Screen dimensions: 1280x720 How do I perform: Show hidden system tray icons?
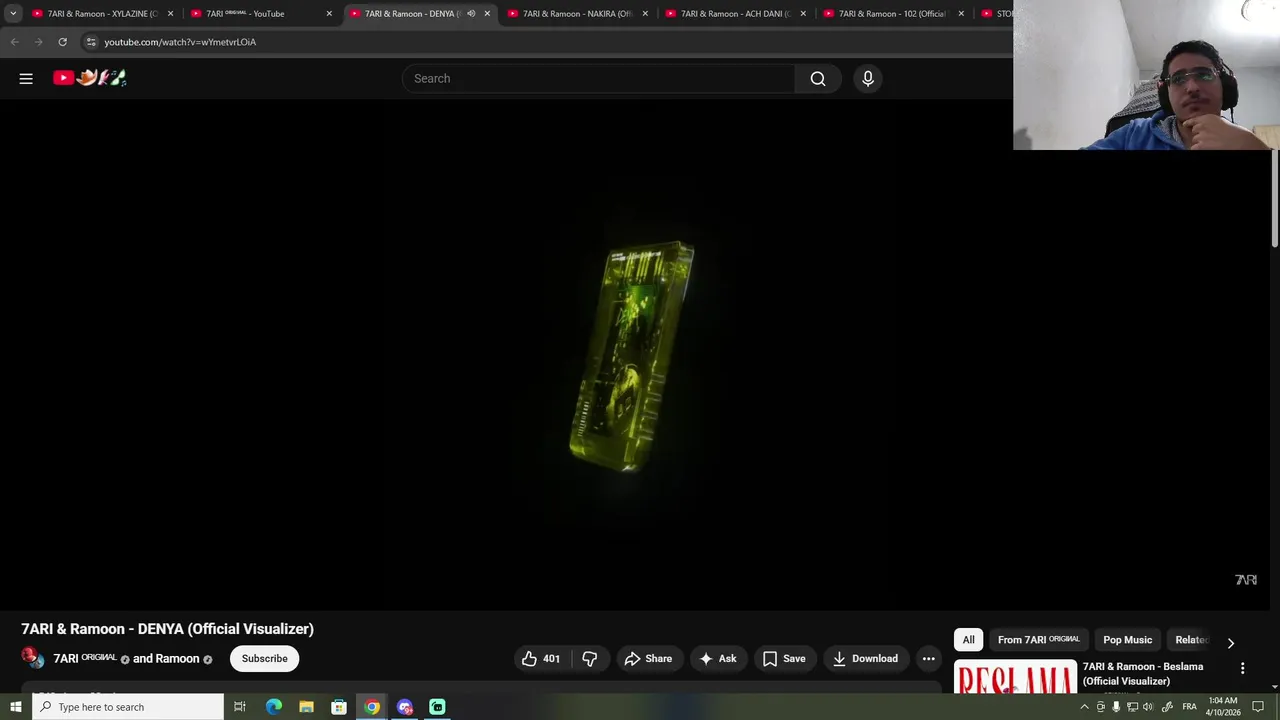[x=1084, y=707]
